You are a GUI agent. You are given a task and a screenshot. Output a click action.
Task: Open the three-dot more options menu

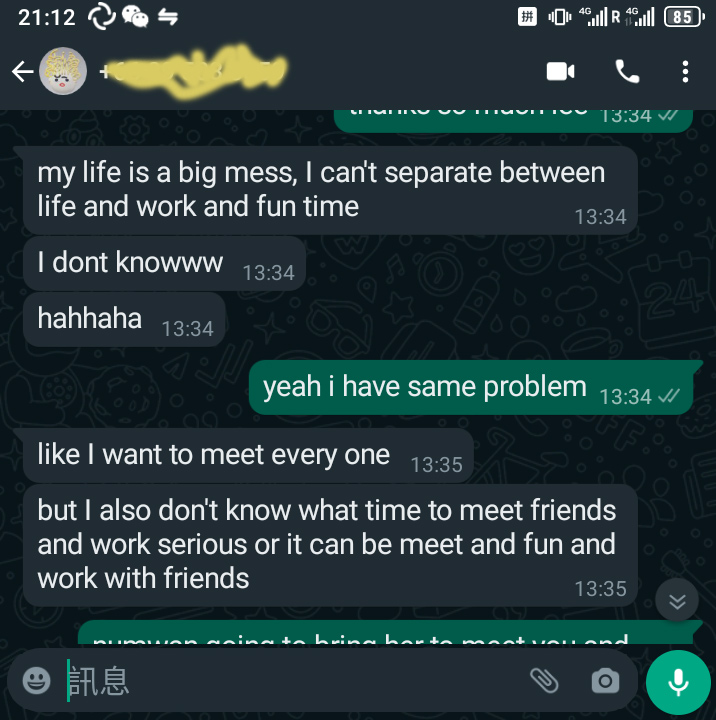[x=685, y=72]
